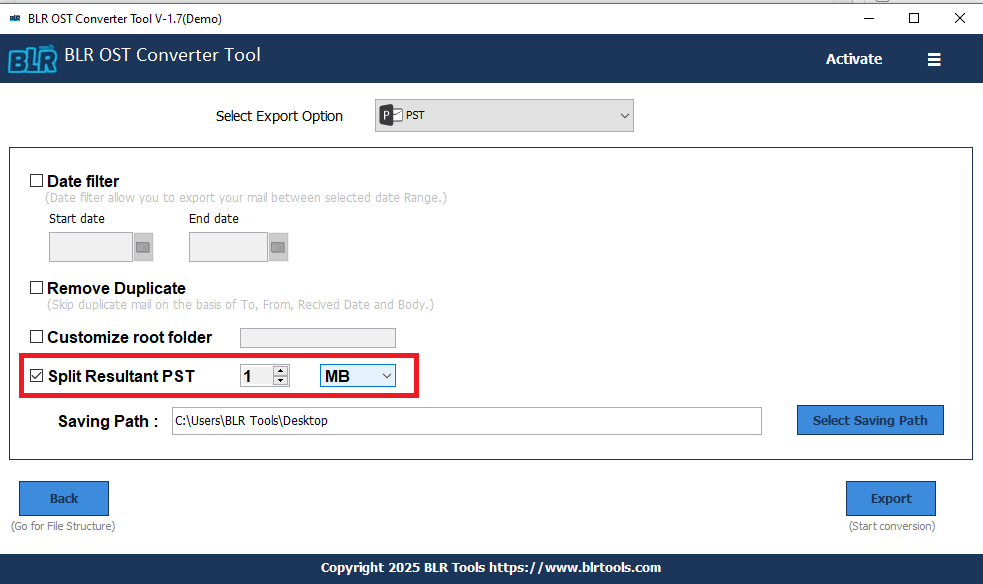Click the BLR logo in the header
The image size is (983, 584).
[32, 58]
